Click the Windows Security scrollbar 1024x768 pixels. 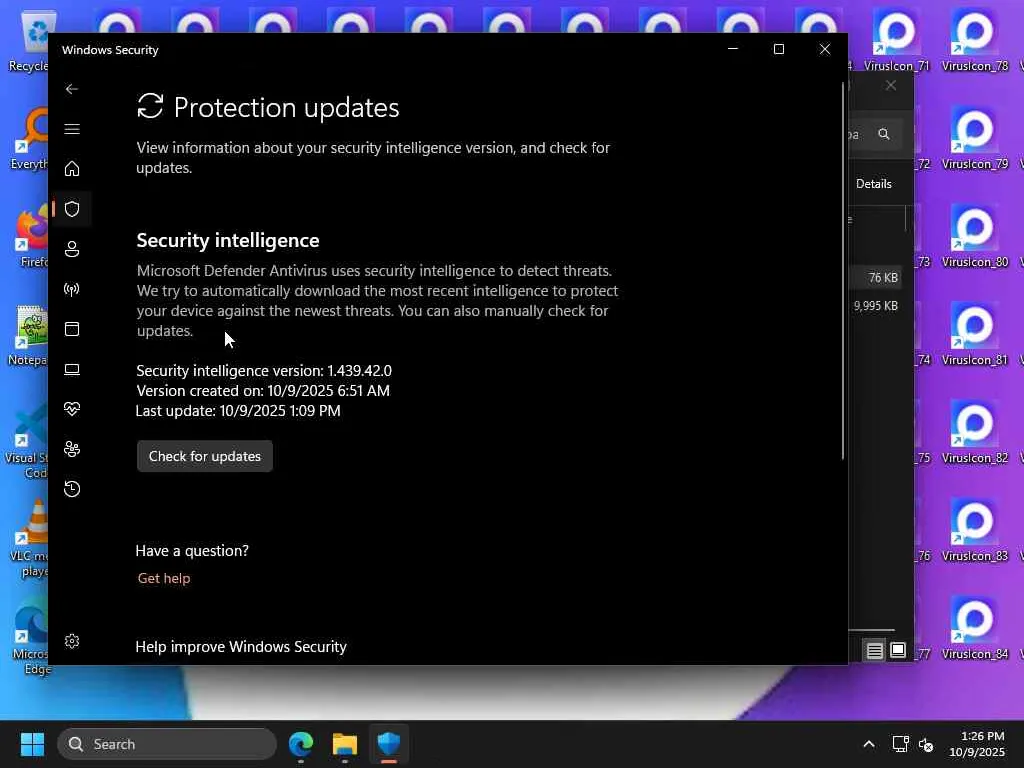(x=842, y=271)
